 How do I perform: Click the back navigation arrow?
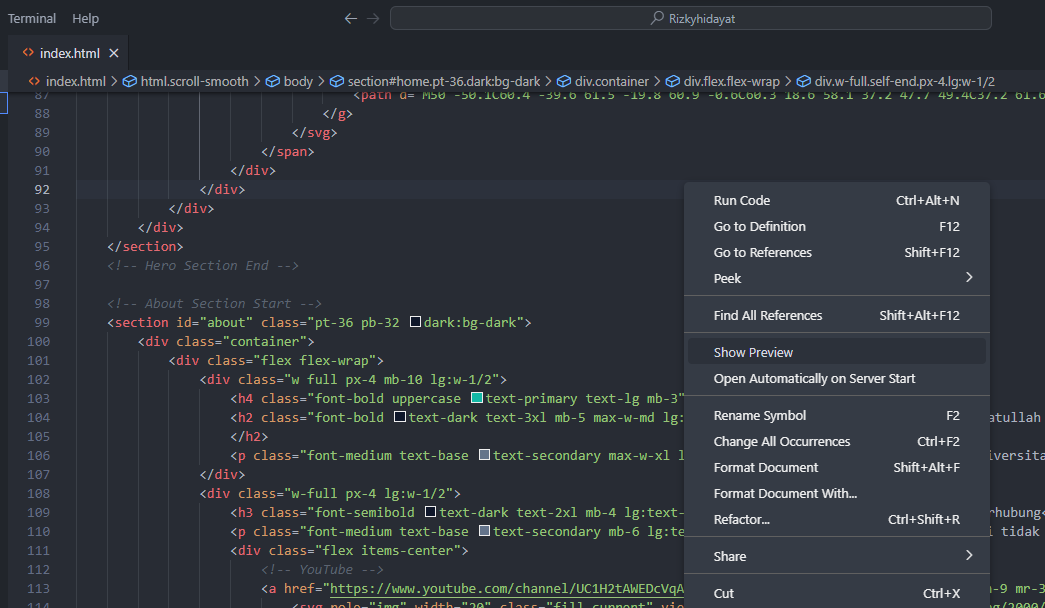(349, 18)
